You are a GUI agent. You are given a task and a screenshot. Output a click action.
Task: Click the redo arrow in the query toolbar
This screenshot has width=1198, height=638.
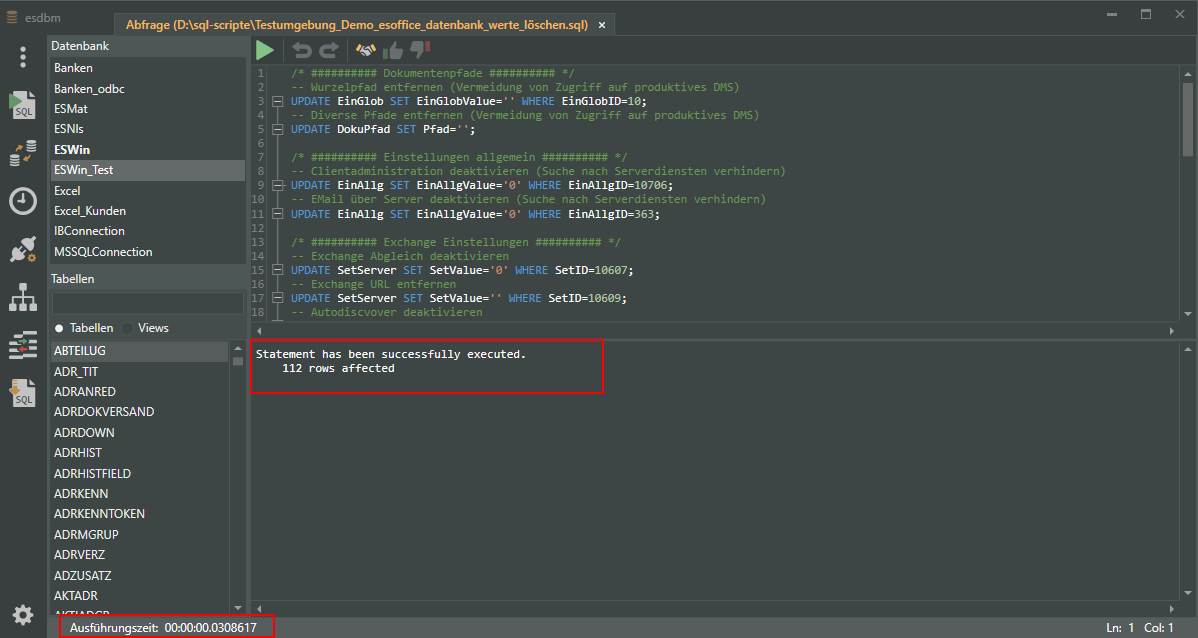(328, 50)
